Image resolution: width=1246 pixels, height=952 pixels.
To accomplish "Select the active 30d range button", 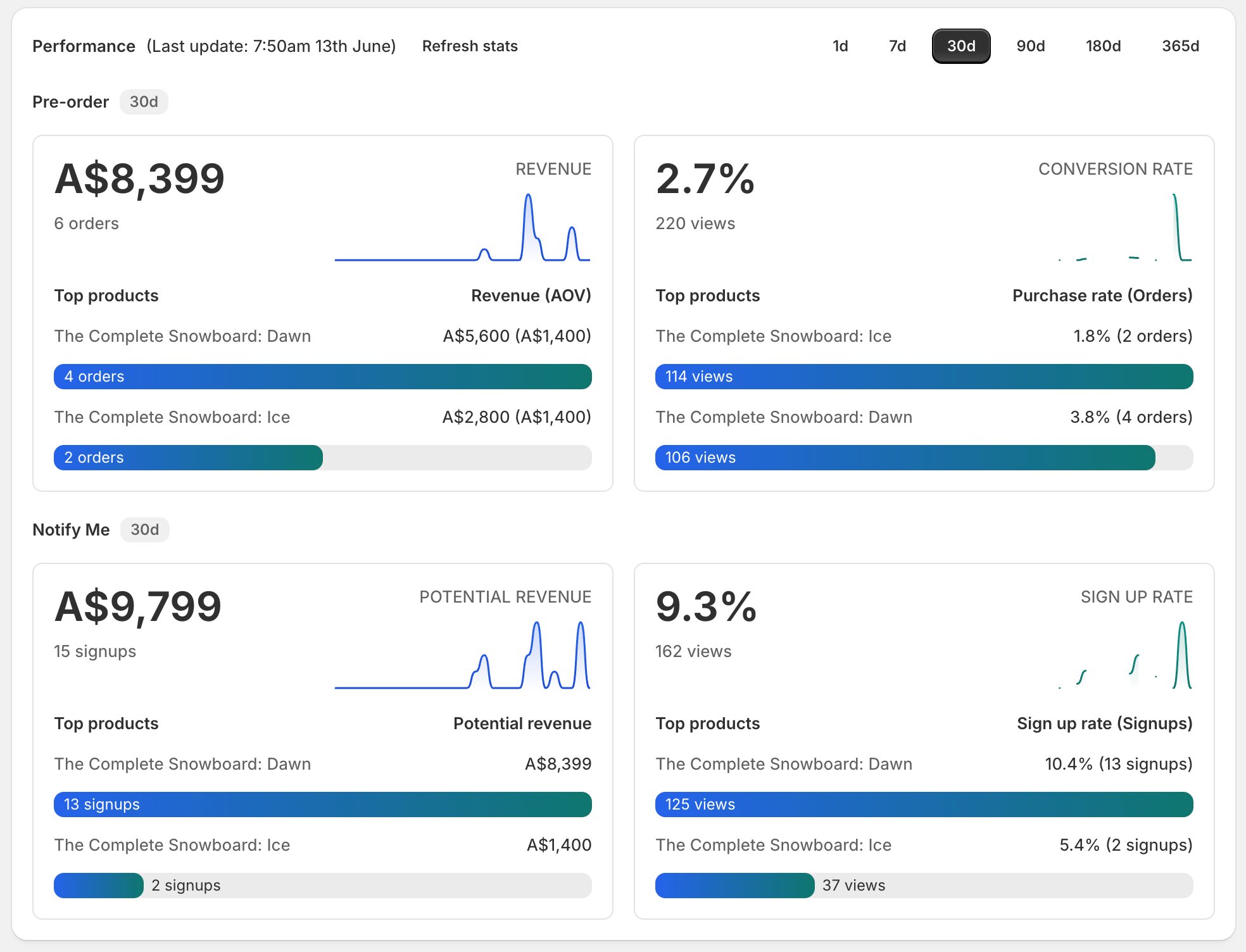I will tap(961, 46).
